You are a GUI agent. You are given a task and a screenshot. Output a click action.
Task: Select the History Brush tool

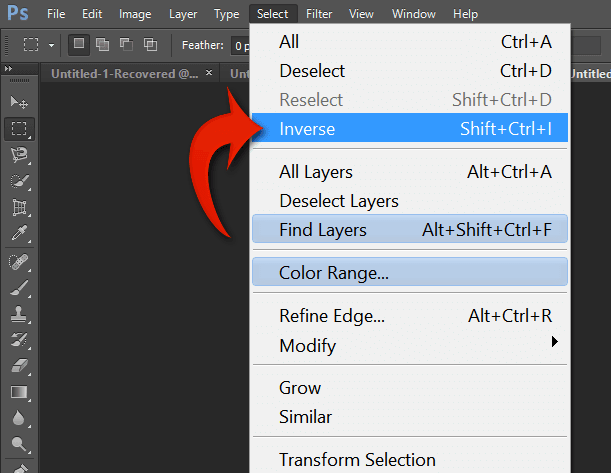[x=19, y=340]
